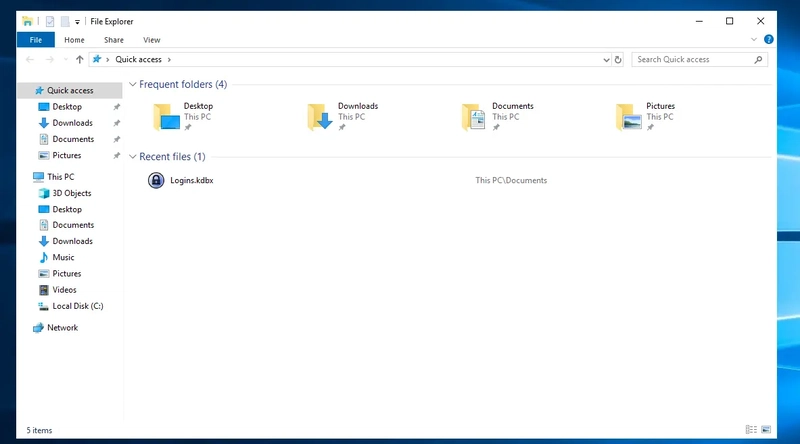Open Local Disk (C:) in sidebar
Viewport: 800px width, 444px height.
78,306
